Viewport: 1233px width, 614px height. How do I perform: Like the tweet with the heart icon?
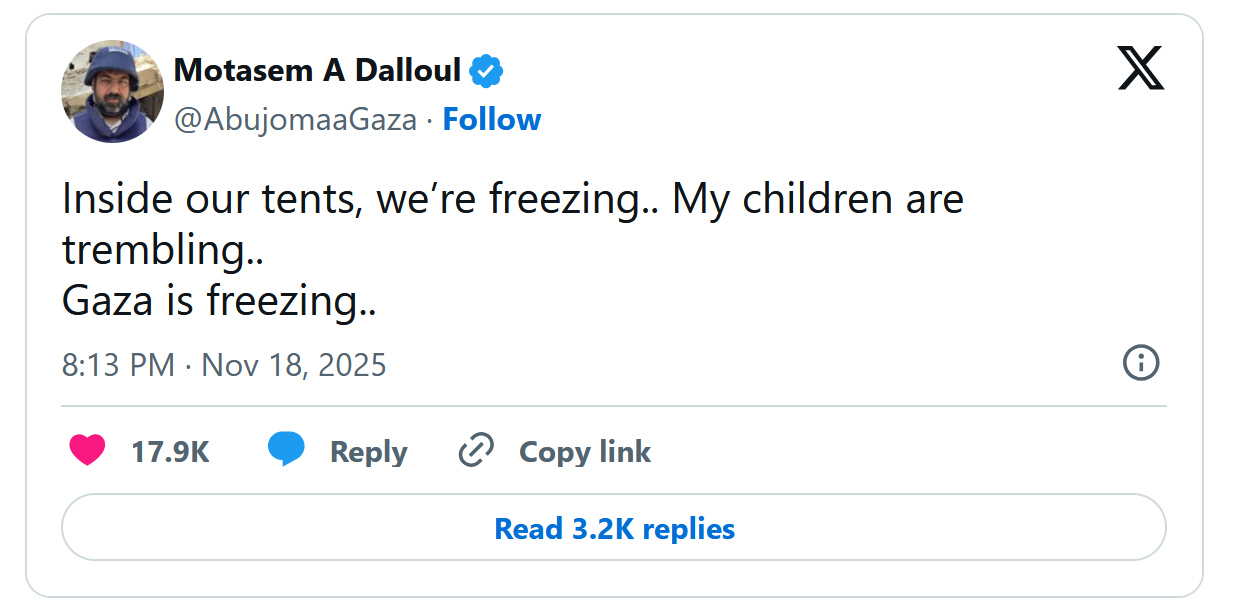click(x=87, y=451)
